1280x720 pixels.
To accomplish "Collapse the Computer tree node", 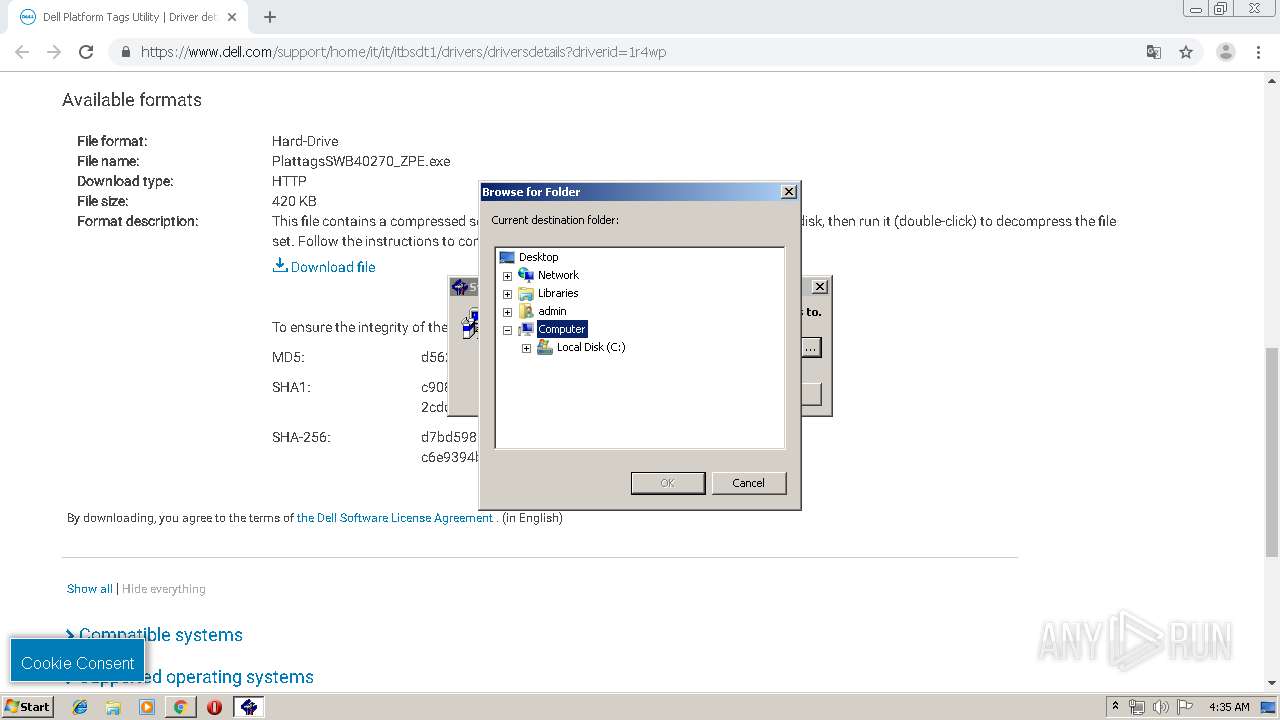I will pos(507,330).
